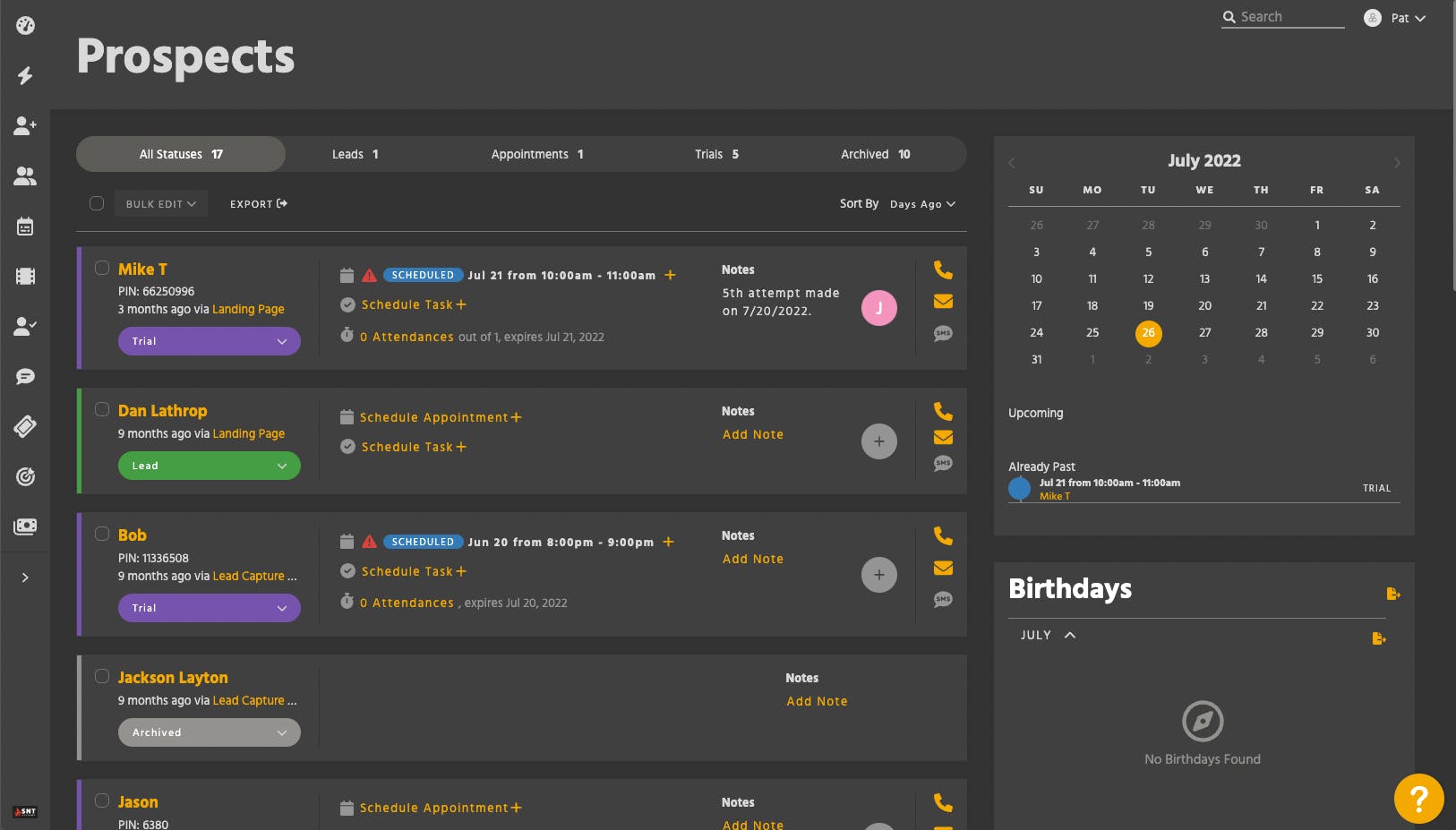Send SMS to Mike T
This screenshot has width=1456, height=830.
coord(943,333)
